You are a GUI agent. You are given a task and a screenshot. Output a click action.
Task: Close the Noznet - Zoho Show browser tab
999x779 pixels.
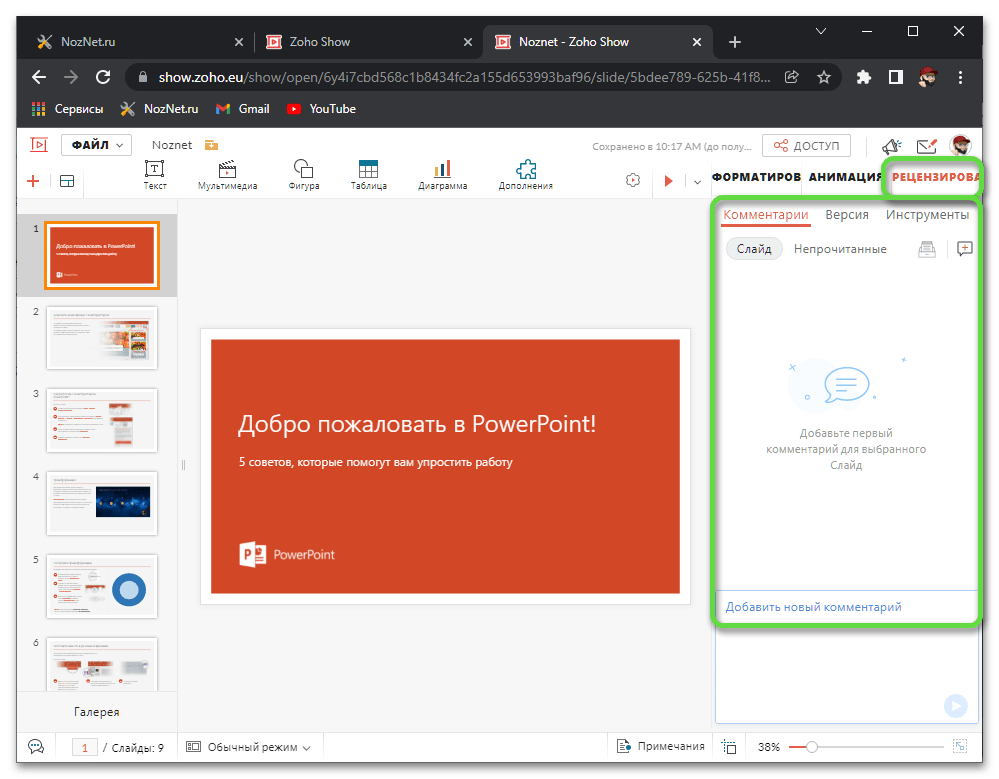697,42
